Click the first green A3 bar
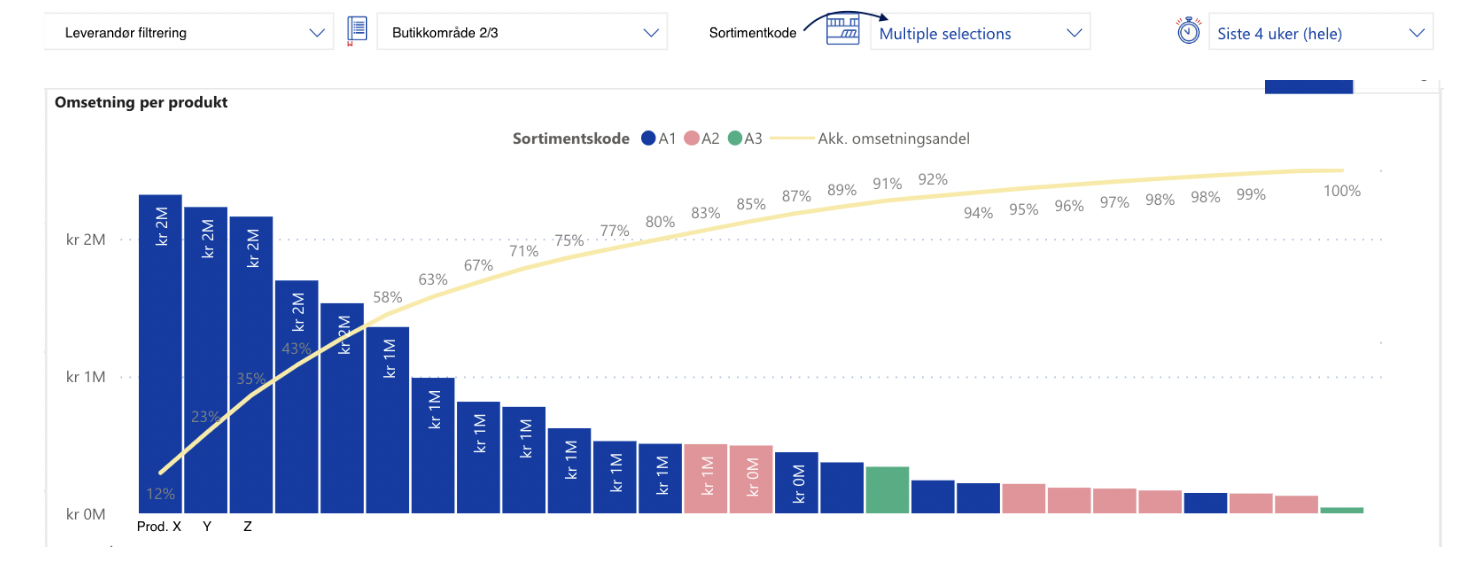 coord(887,490)
